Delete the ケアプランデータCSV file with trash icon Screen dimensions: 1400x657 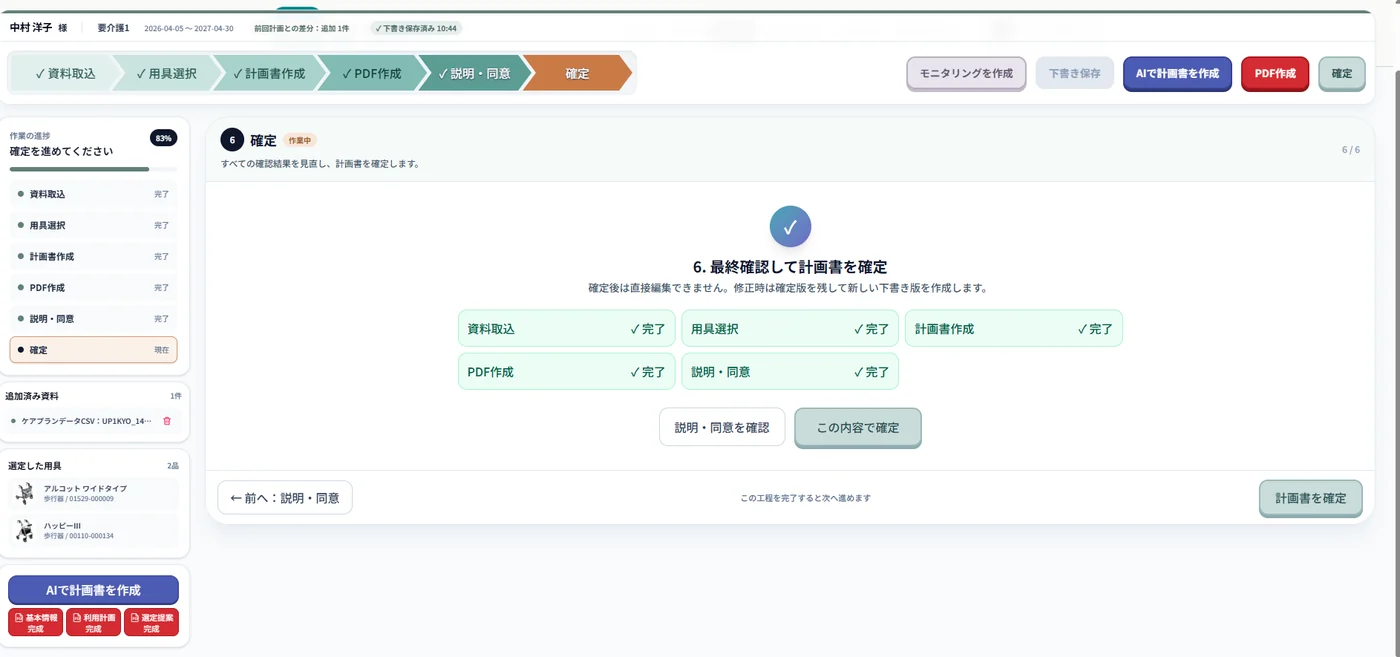(x=167, y=421)
